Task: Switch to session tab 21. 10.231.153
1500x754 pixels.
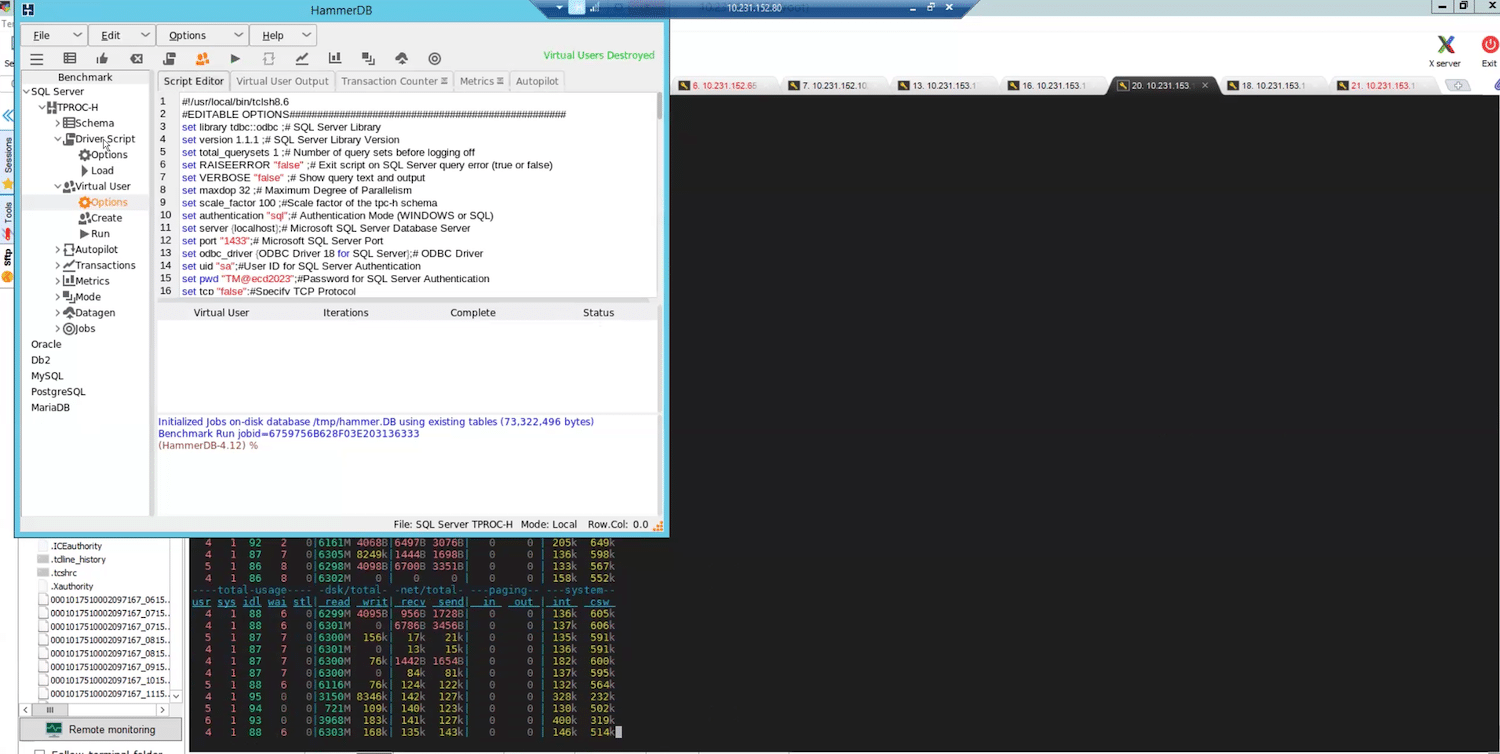Action: (1384, 86)
